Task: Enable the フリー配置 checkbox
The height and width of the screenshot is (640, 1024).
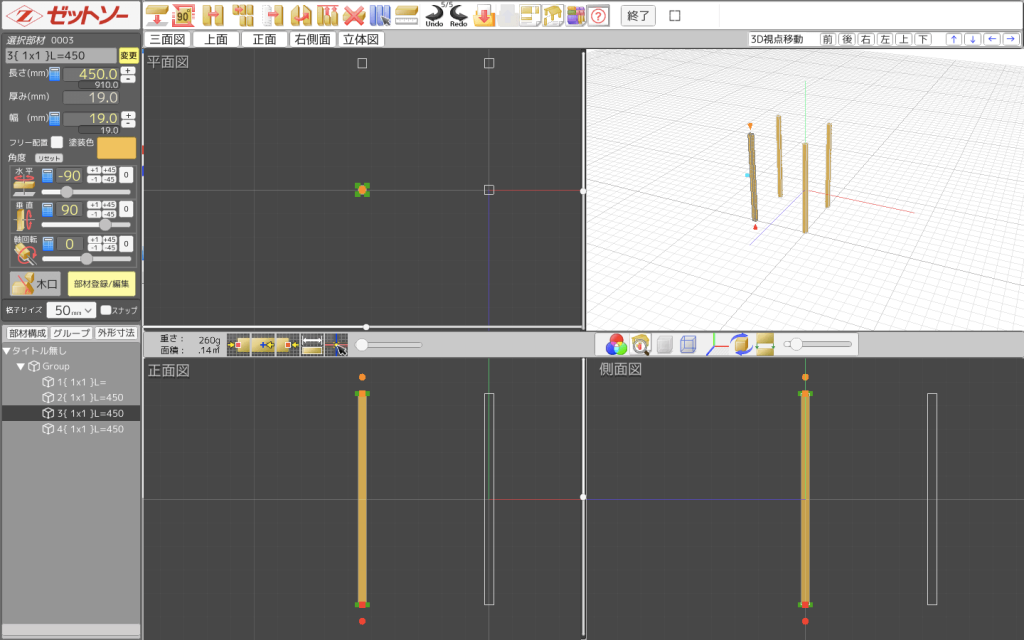Action: tap(57, 142)
